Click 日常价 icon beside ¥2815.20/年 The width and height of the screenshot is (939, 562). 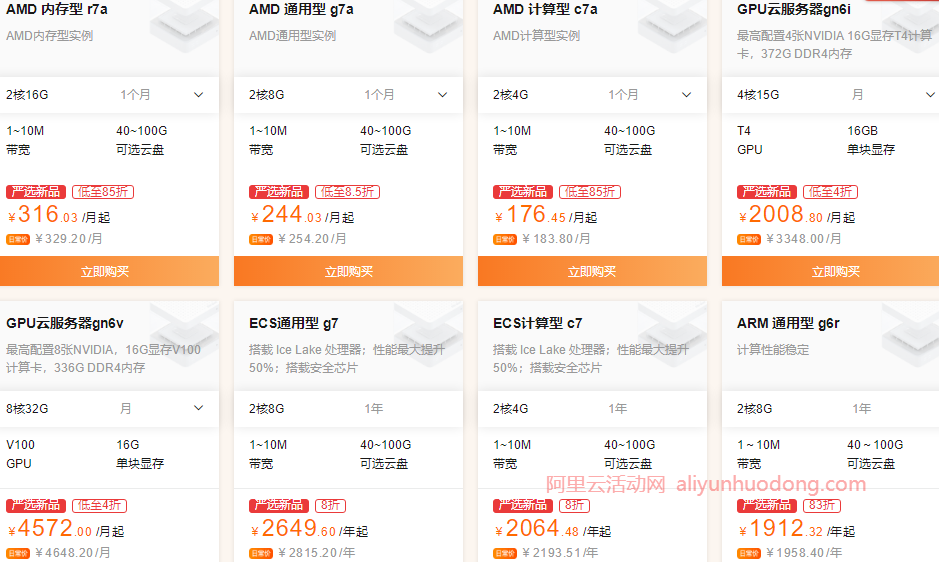pos(261,553)
